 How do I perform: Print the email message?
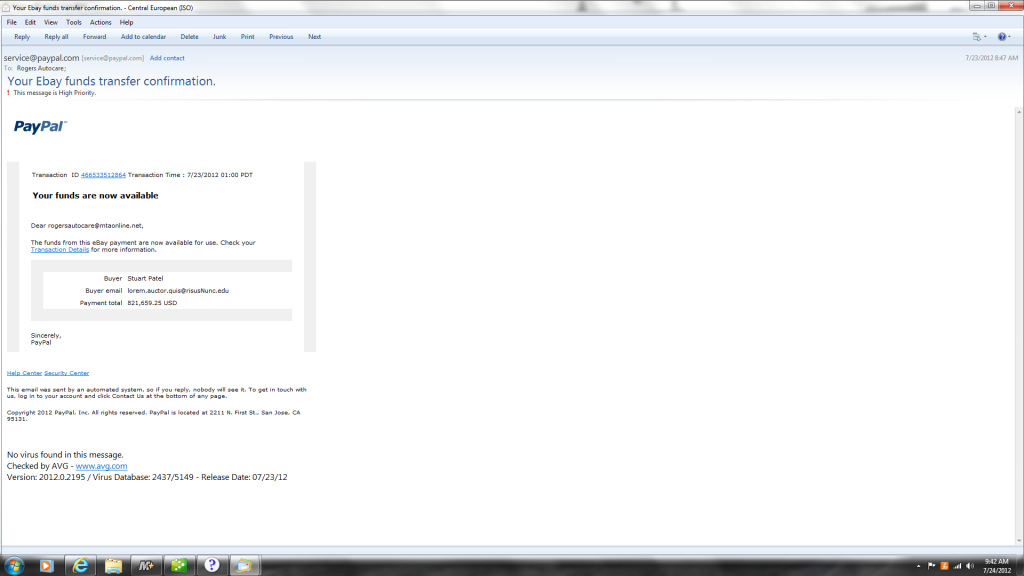tap(248, 37)
